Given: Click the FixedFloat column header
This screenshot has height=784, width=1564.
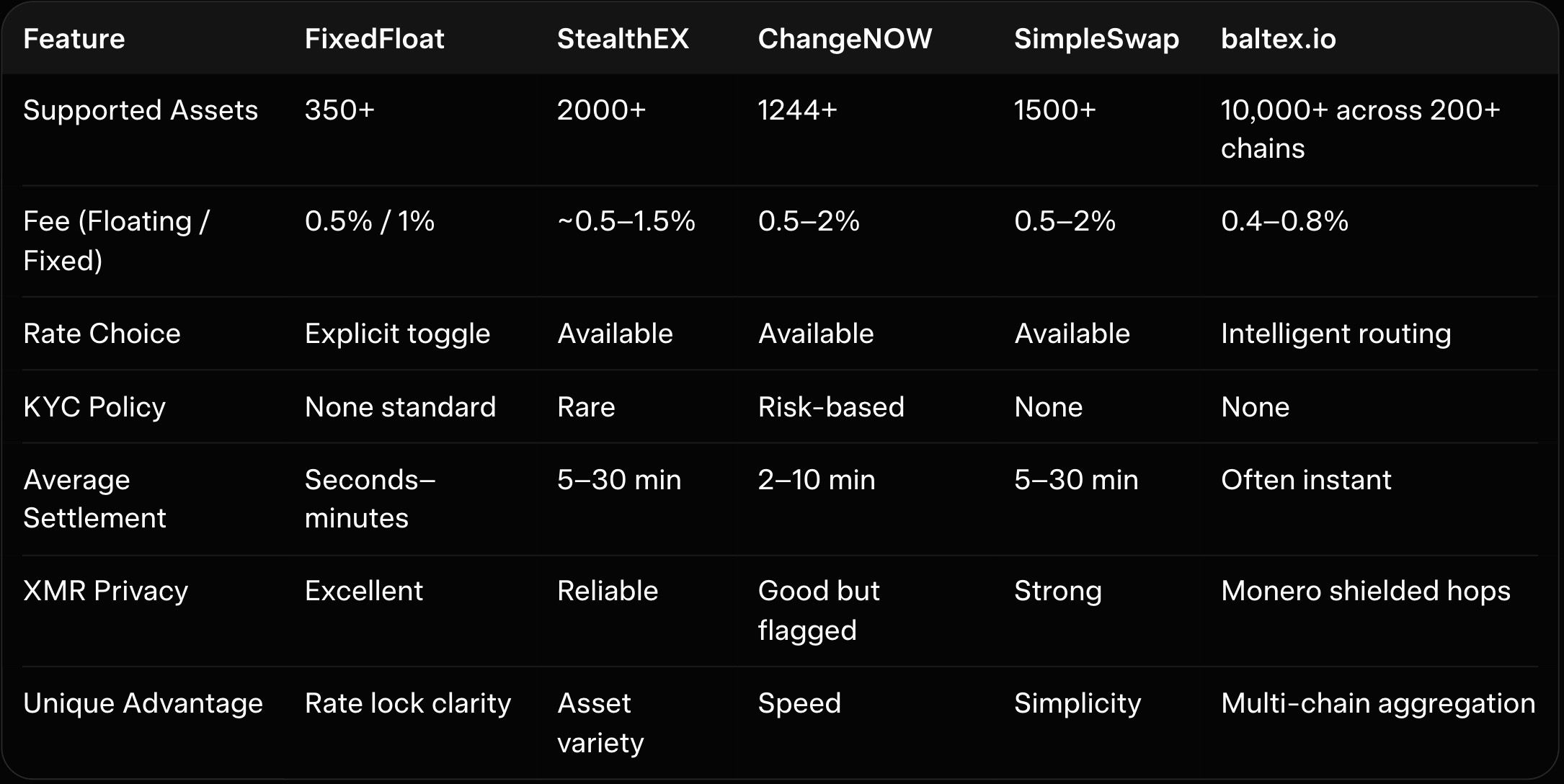Looking at the screenshot, I should 374,39.
